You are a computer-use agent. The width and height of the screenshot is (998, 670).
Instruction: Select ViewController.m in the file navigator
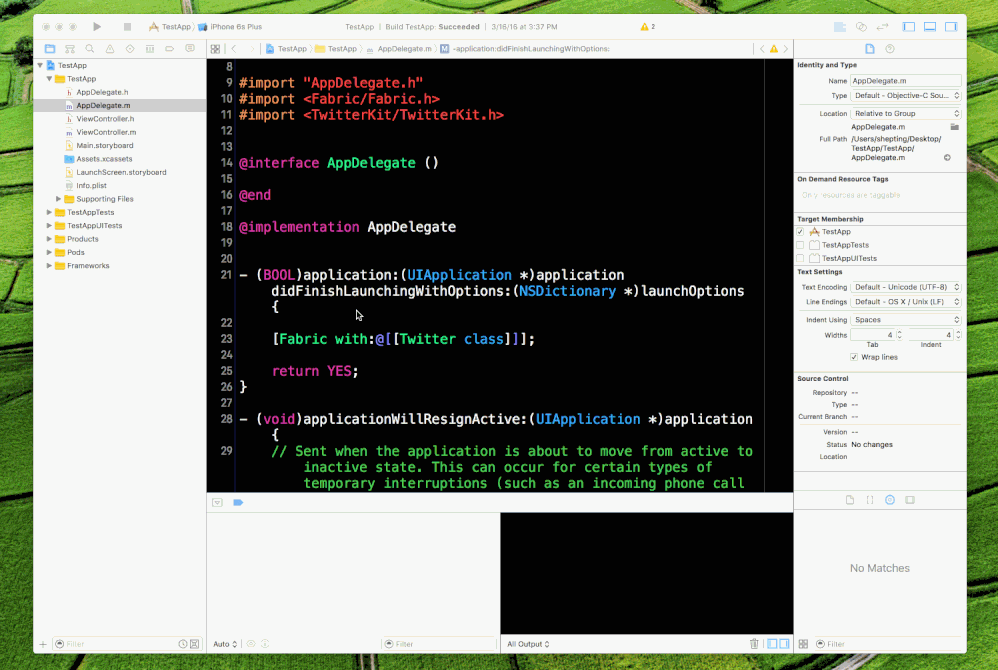click(x=106, y=132)
